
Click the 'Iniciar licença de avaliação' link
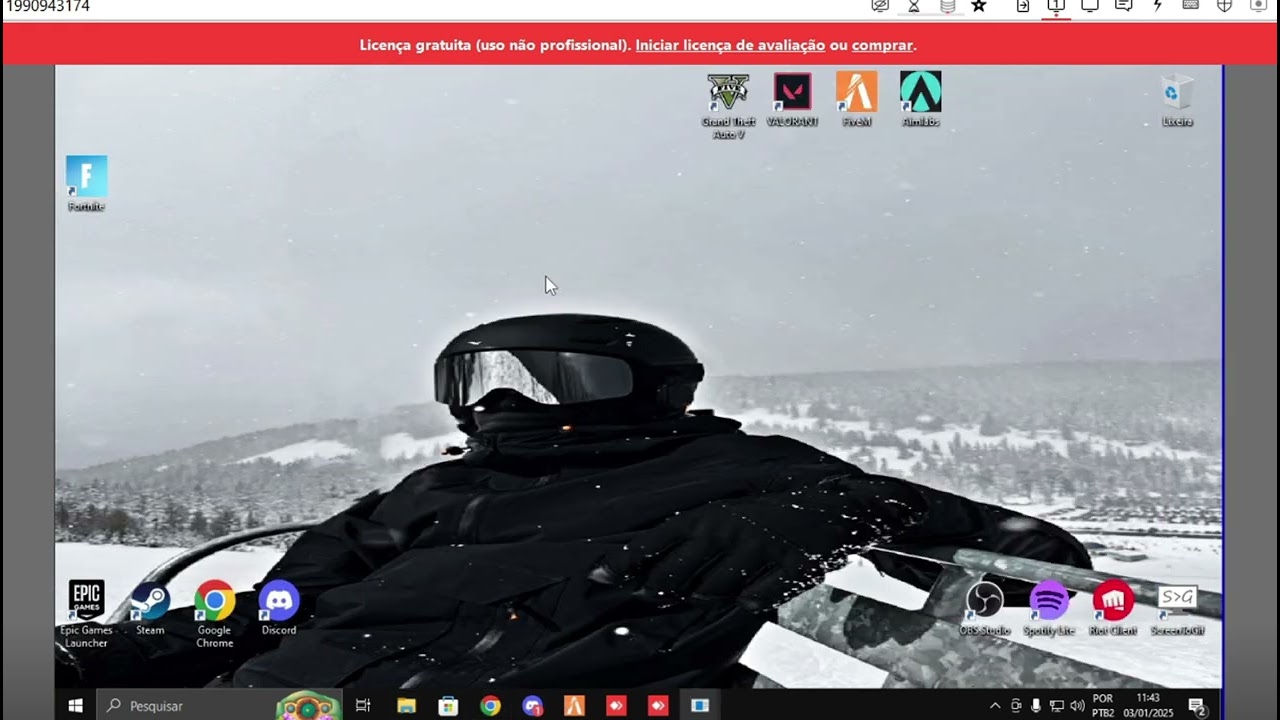pos(730,45)
